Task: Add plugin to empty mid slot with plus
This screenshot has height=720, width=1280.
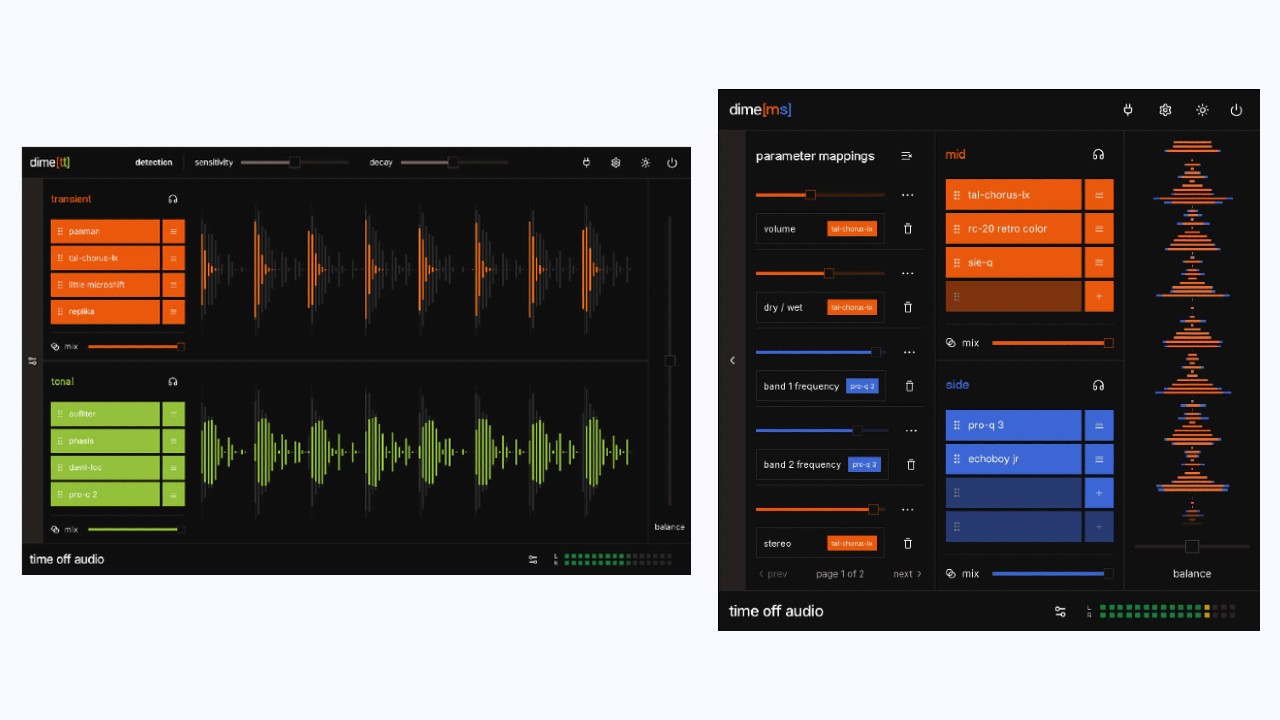Action: click(x=1099, y=296)
